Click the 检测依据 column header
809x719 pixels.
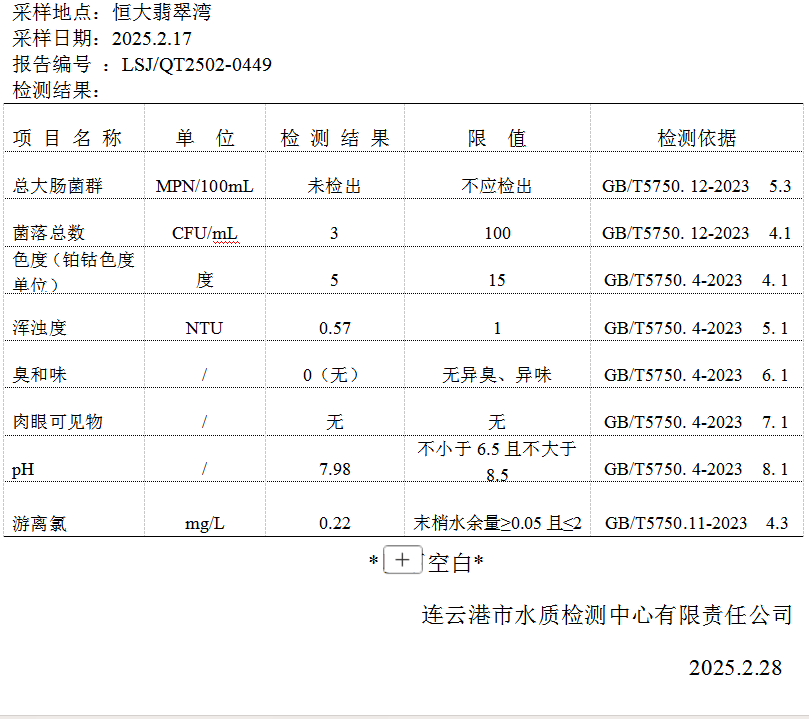pyautogui.click(x=696, y=139)
